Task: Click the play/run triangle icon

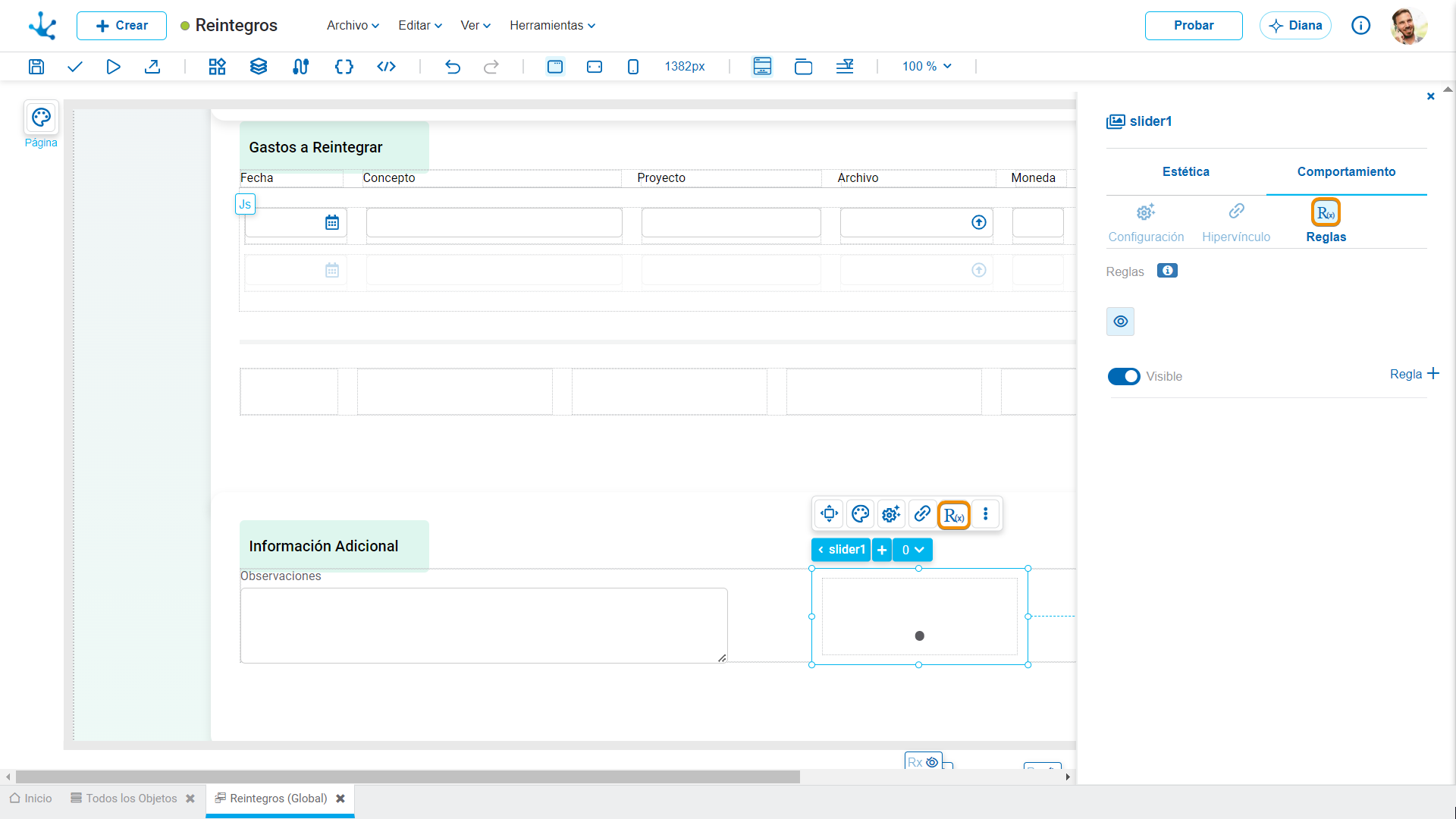Action: coord(114,67)
